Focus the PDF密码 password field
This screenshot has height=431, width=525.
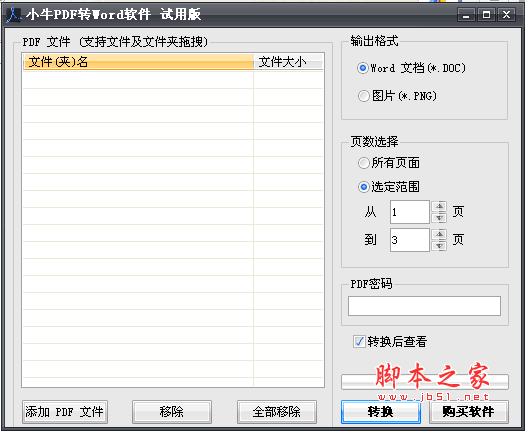pos(425,306)
